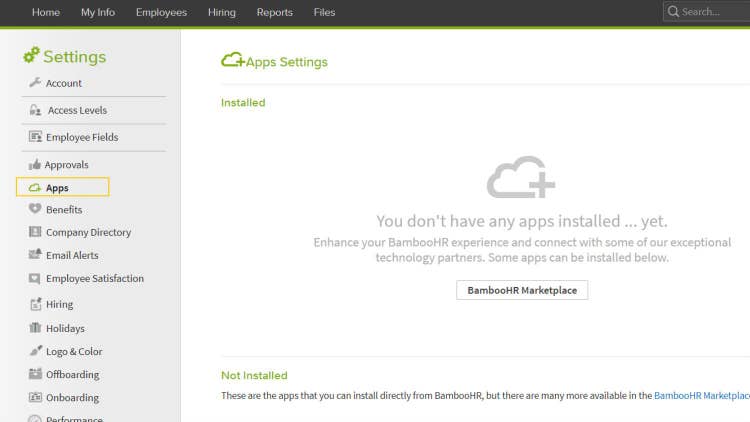The image size is (750, 422).
Task: Open Hiring settings in sidebar
Action: (x=59, y=304)
